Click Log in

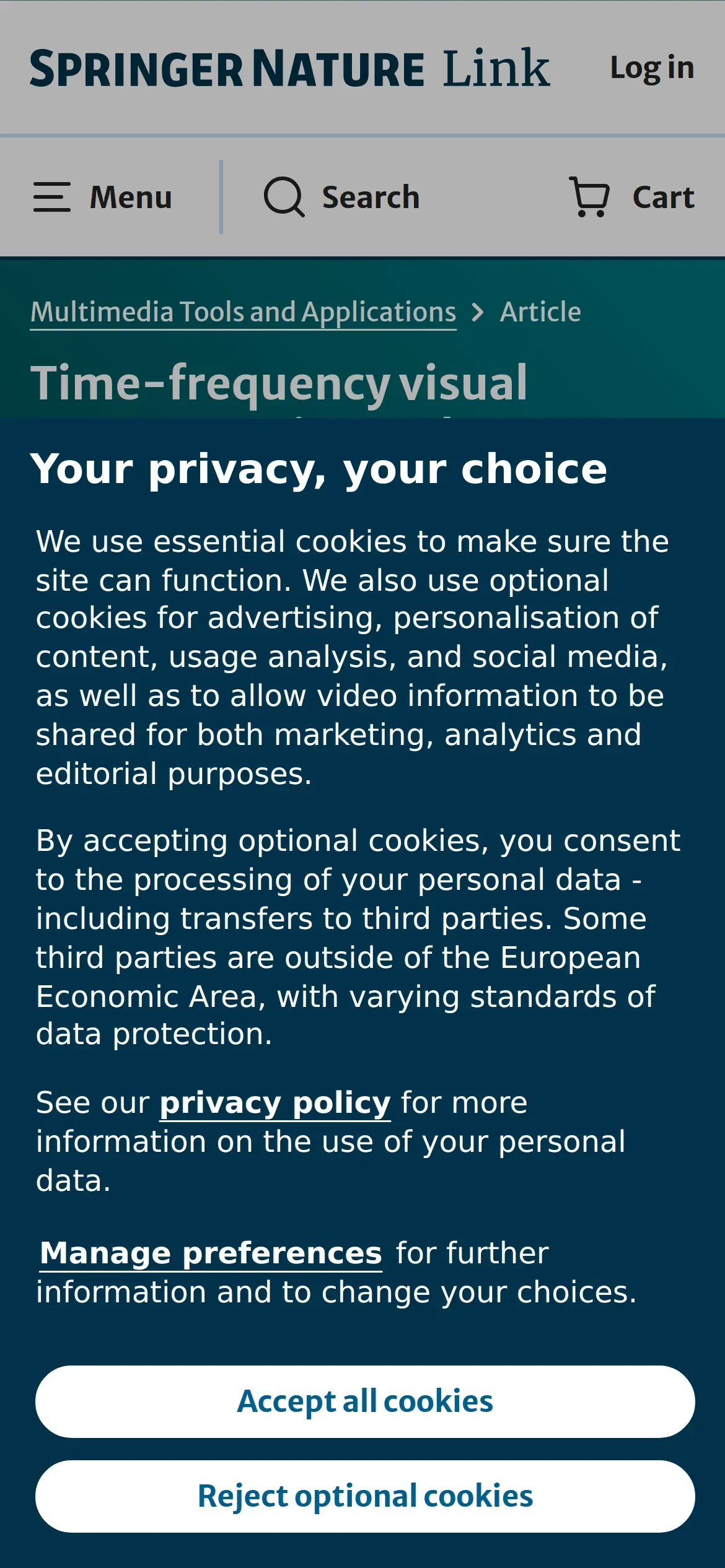pyautogui.click(x=652, y=68)
